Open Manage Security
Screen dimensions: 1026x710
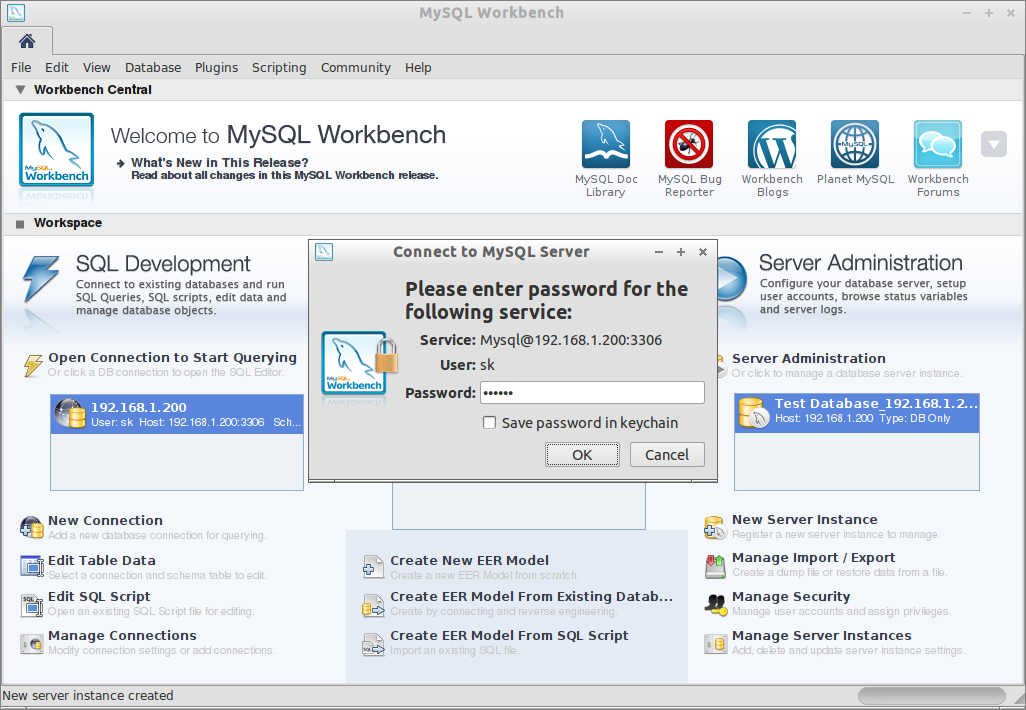790,596
